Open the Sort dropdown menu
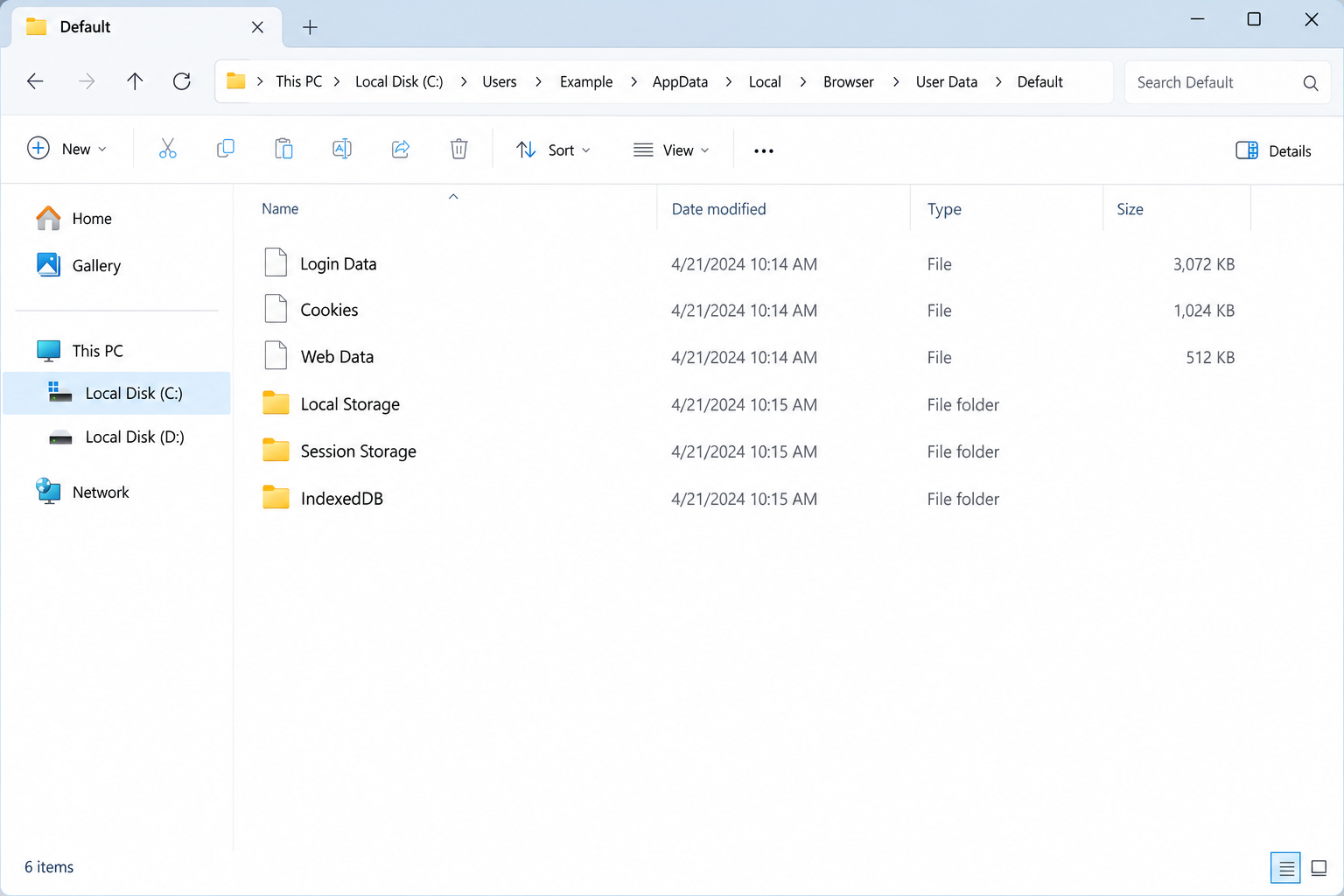The width and height of the screenshot is (1344, 896). 553,150
